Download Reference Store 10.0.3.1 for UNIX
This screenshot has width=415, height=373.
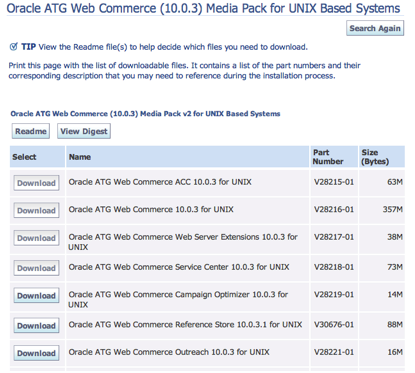pyautogui.click(x=36, y=326)
